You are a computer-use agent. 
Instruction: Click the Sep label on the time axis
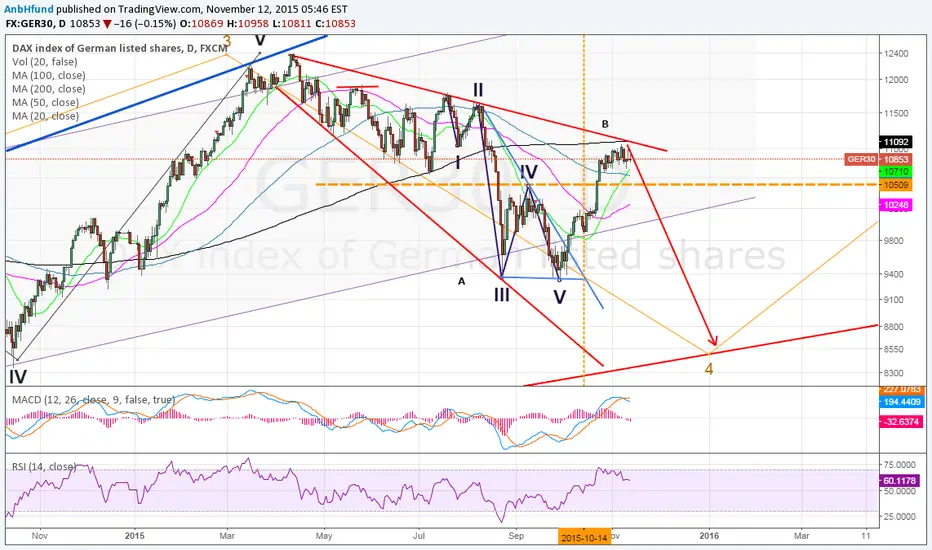point(516,536)
